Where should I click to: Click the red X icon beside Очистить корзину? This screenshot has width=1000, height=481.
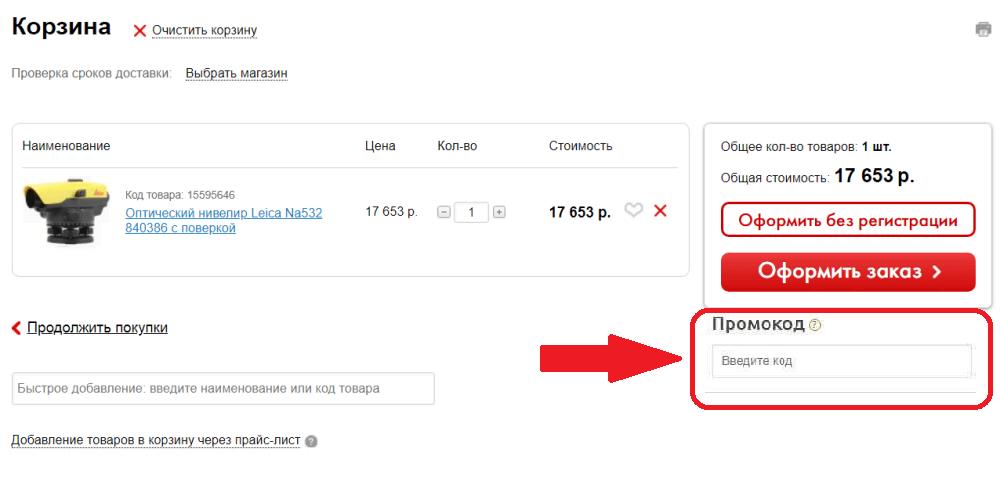[x=140, y=31]
